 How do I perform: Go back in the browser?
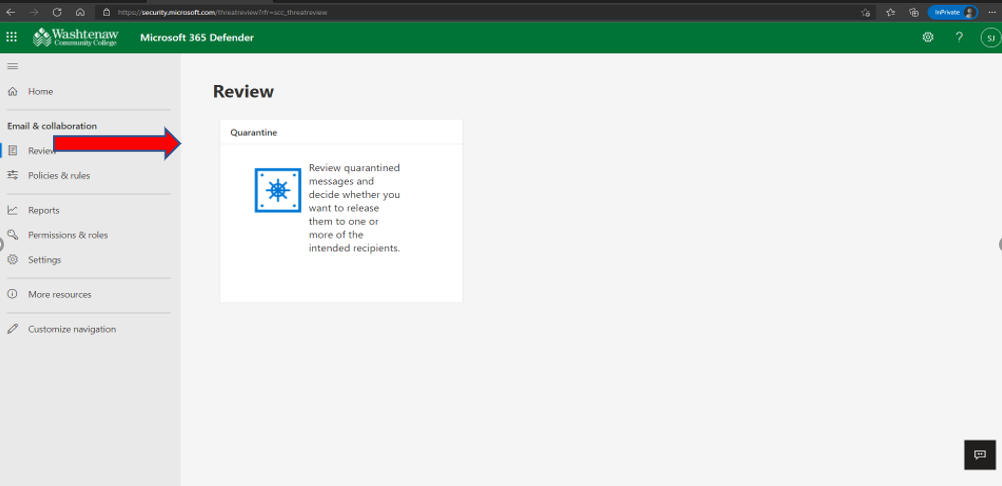tap(11, 12)
